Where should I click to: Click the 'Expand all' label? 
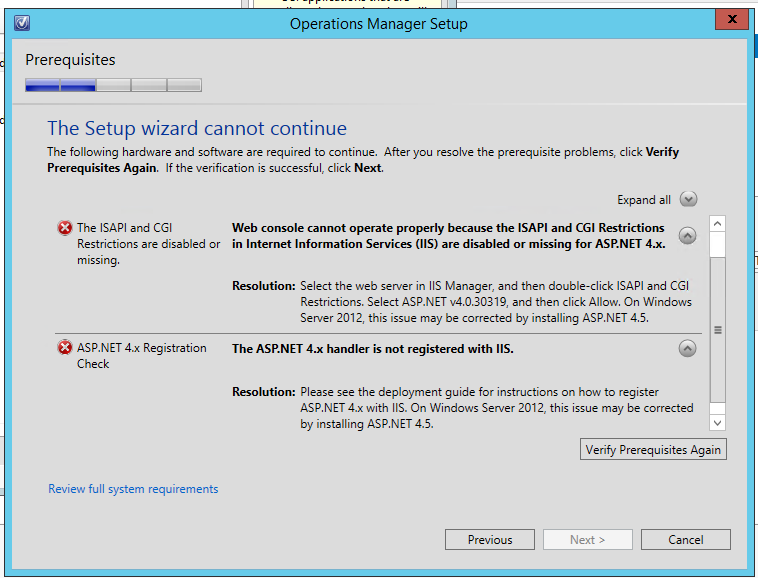tap(643, 200)
